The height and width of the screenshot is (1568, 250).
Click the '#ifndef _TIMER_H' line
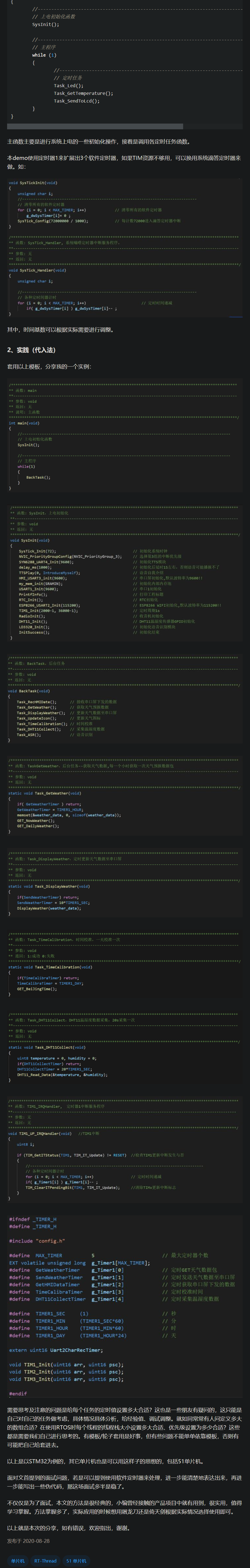33,1219
